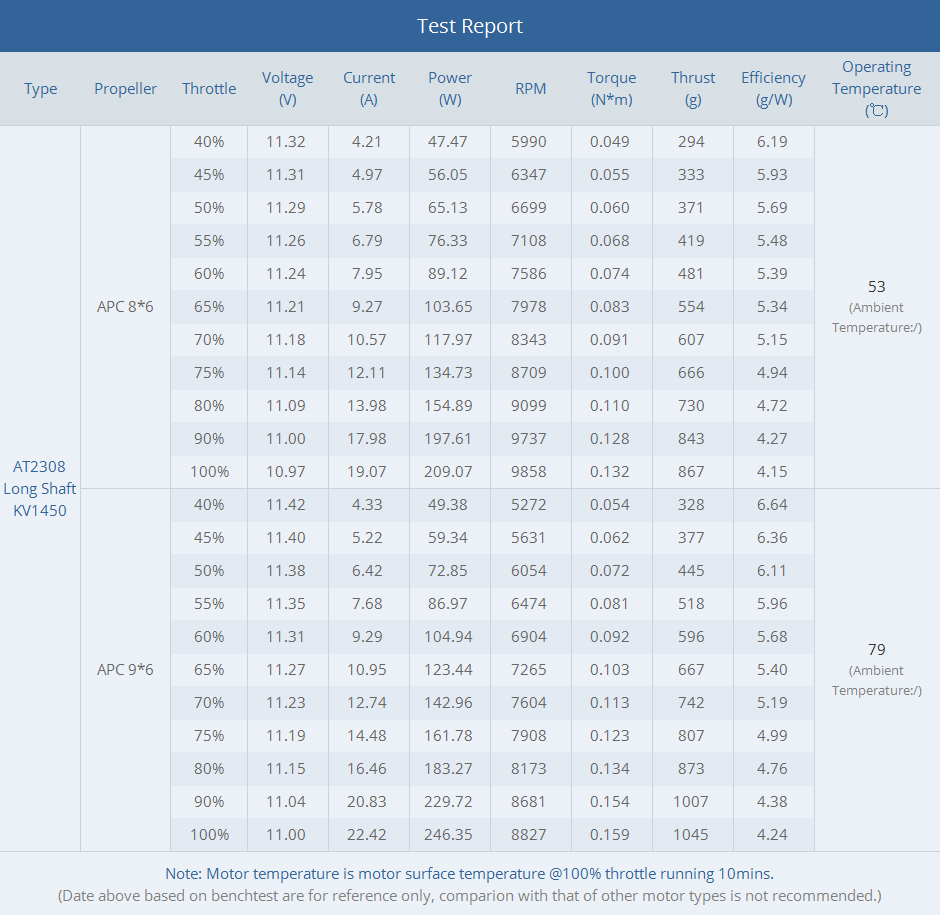Click the torque value 0.100
The image size is (940, 915).
pos(610,372)
